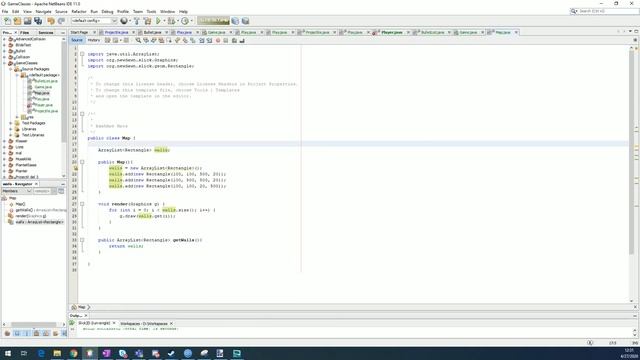Viewport: 640px width, 360px height.
Task: Open the Refactor menu
Action: [x=79, y=11]
